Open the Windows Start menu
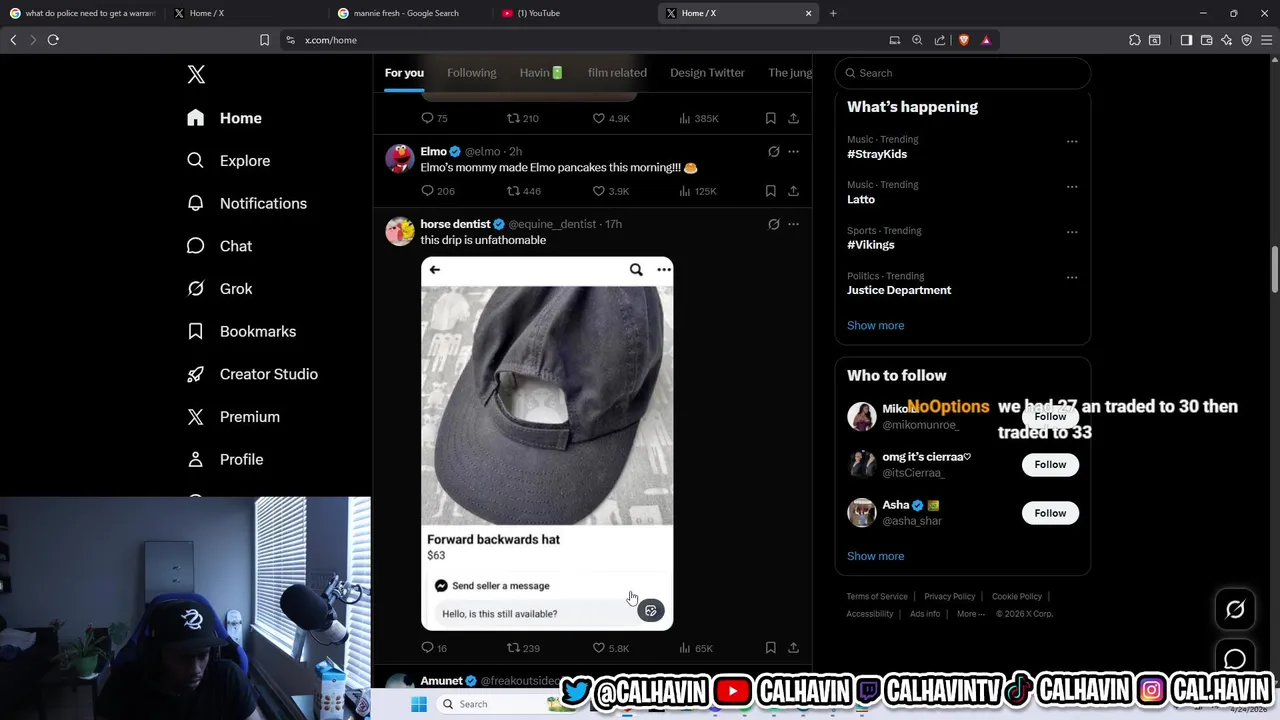Viewport: 1280px width, 720px height. click(x=419, y=704)
